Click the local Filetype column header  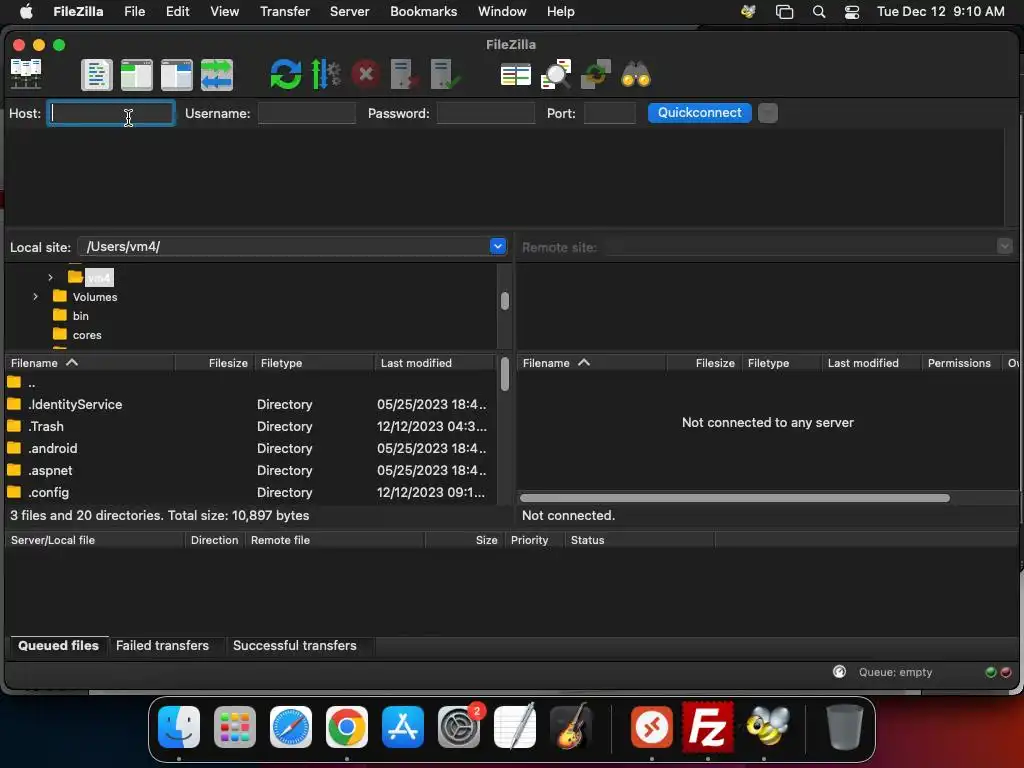coord(314,363)
